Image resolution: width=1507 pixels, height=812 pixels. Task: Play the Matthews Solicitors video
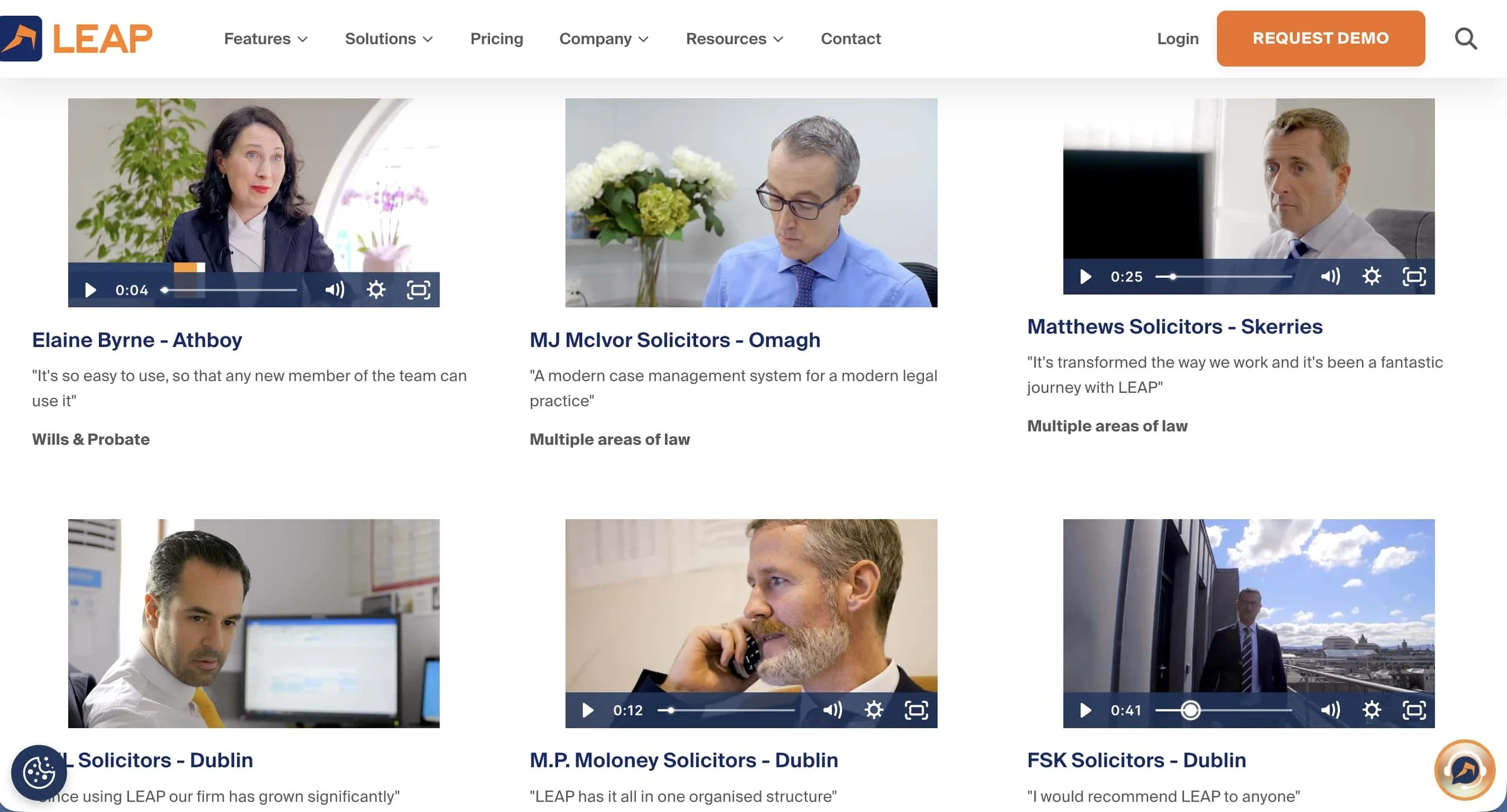(1086, 277)
